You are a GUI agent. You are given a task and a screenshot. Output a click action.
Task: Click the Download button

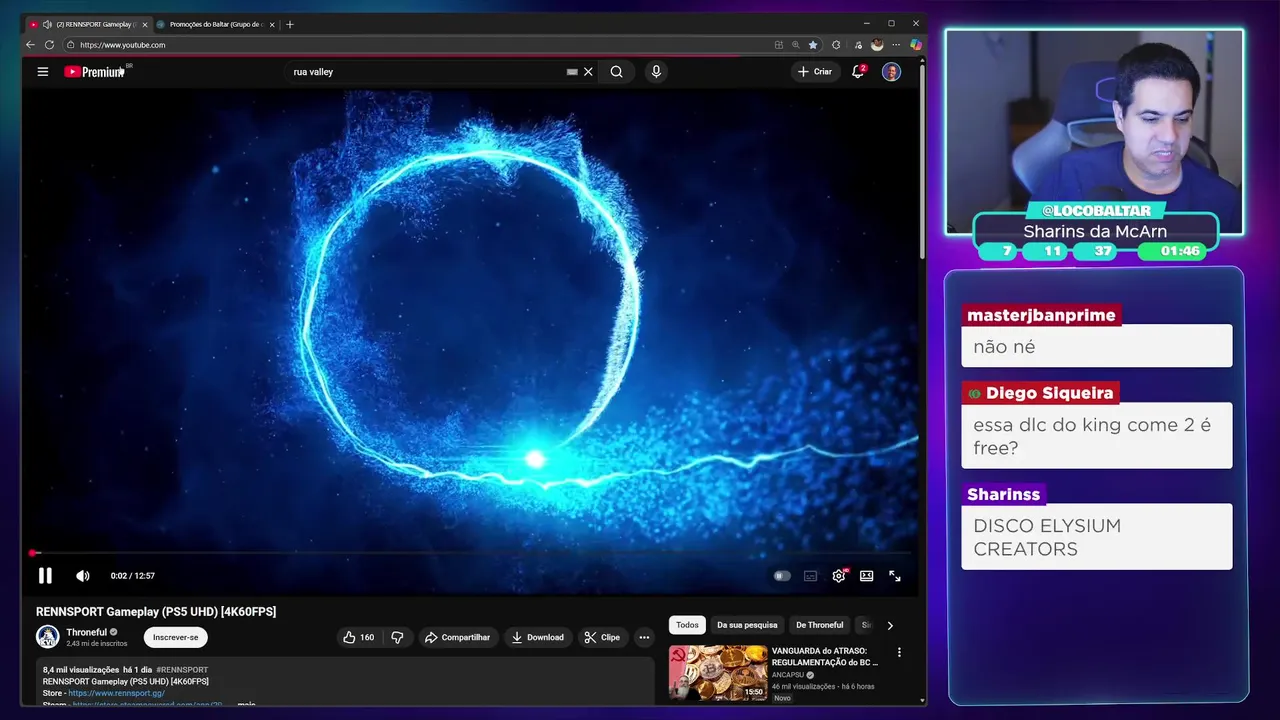537,637
